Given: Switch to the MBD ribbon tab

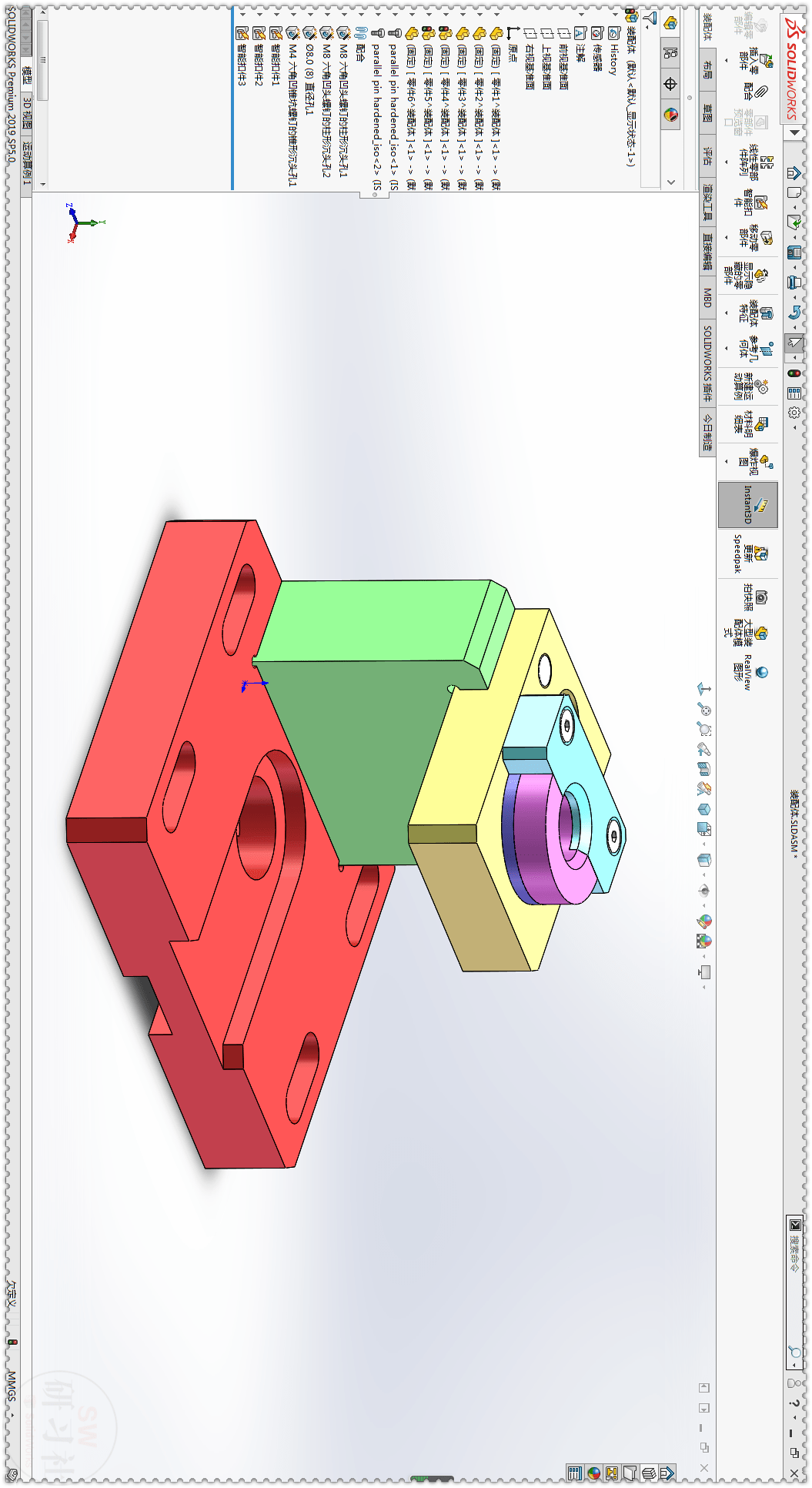Looking at the screenshot, I should (708, 297).
